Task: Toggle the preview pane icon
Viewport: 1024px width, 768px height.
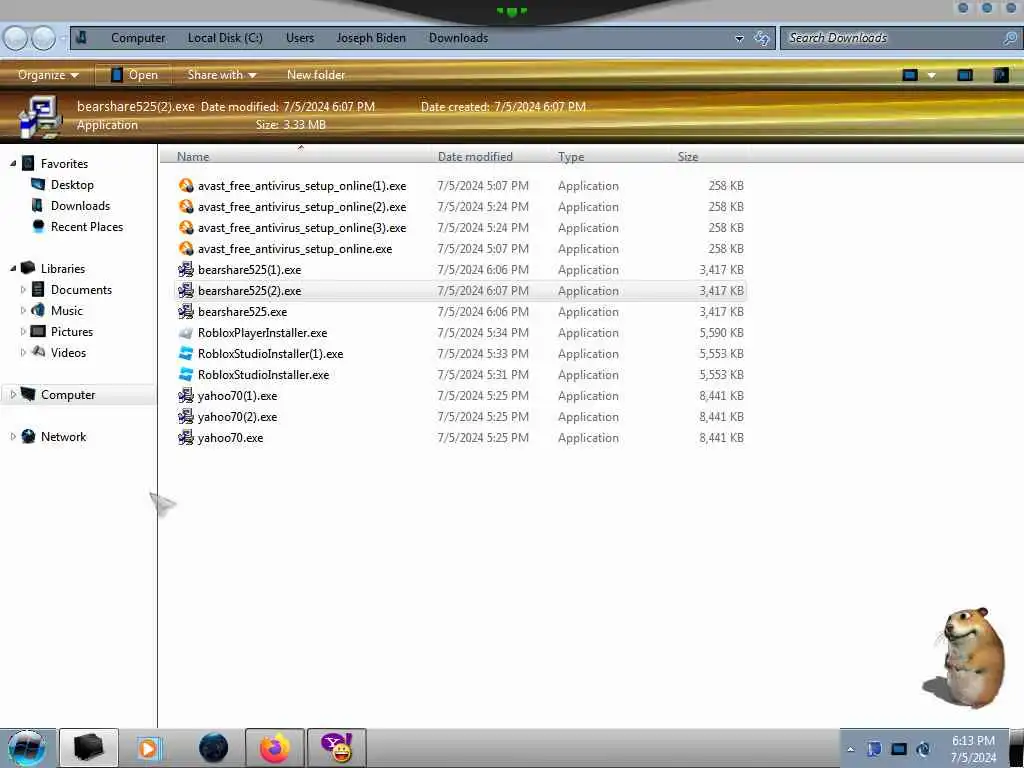Action: click(x=965, y=75)
